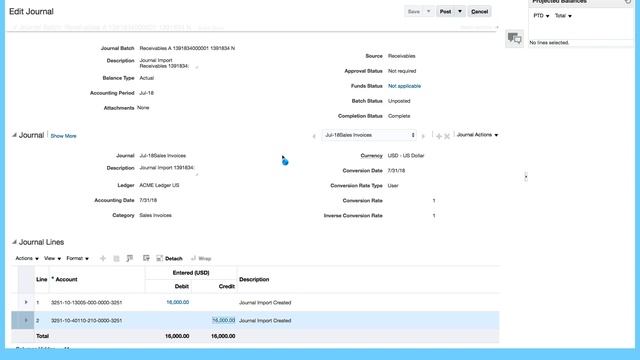Open the Actions menu in Journal Lines
The image size is (640, 360).
(x=27, y=258)
